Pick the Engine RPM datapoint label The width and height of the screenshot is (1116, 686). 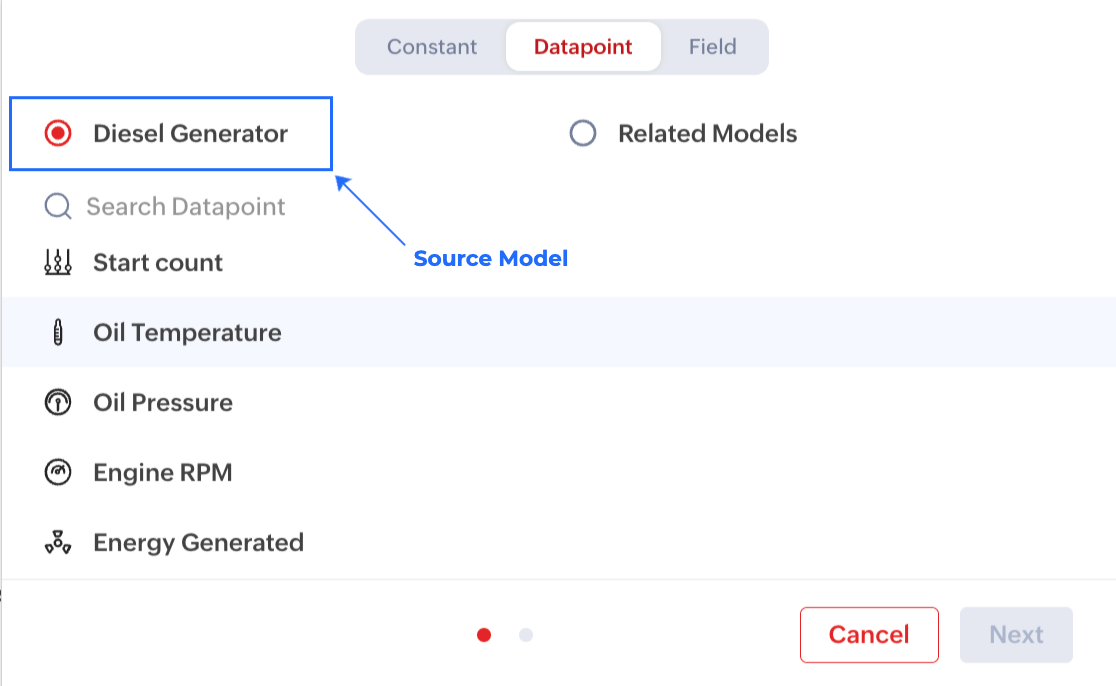tap(163, 473)
